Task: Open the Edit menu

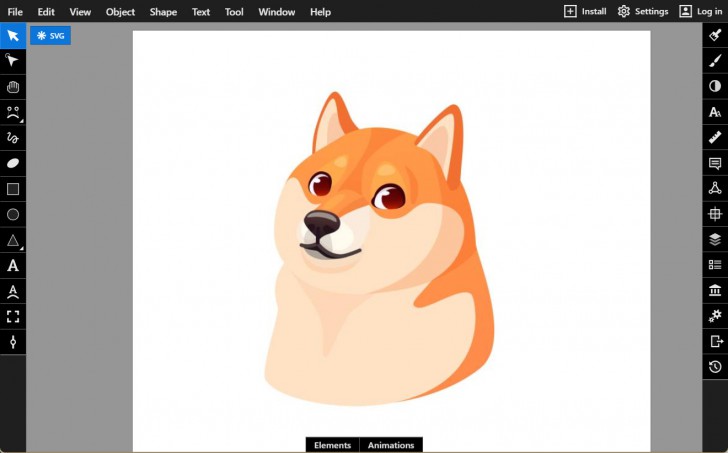Action: click(46, 12)
